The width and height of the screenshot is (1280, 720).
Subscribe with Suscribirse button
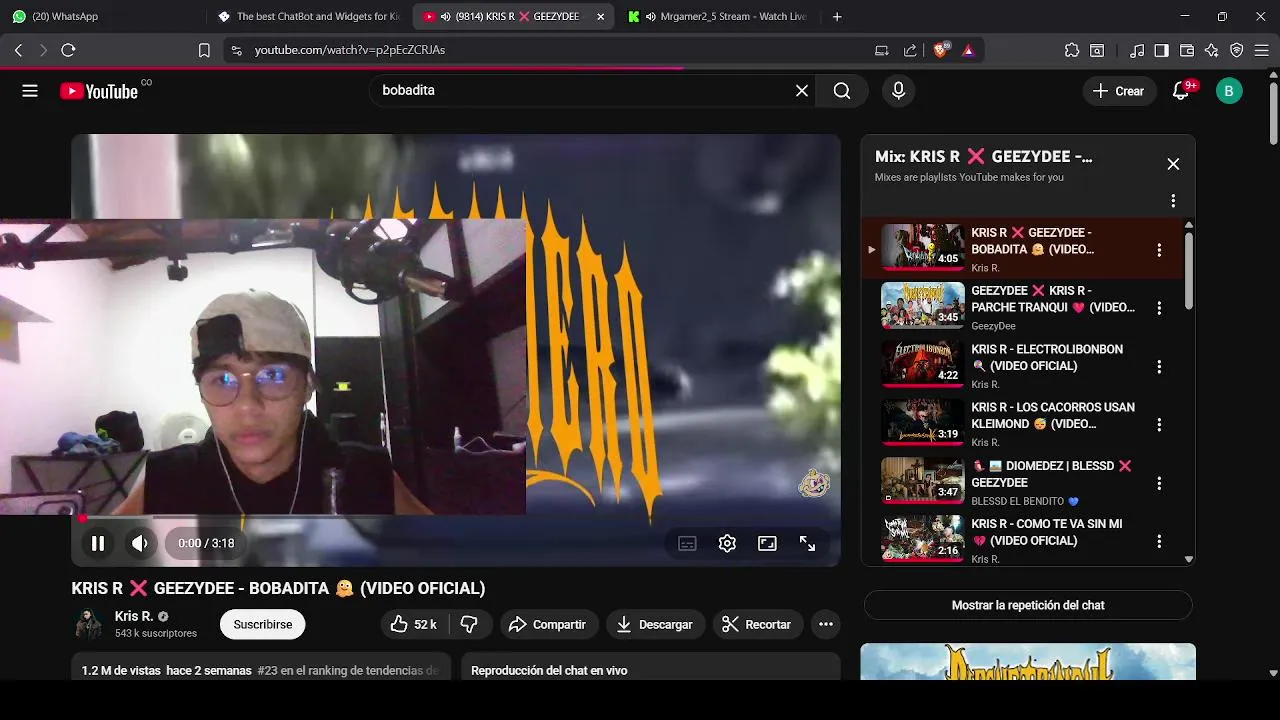[263, 624]
